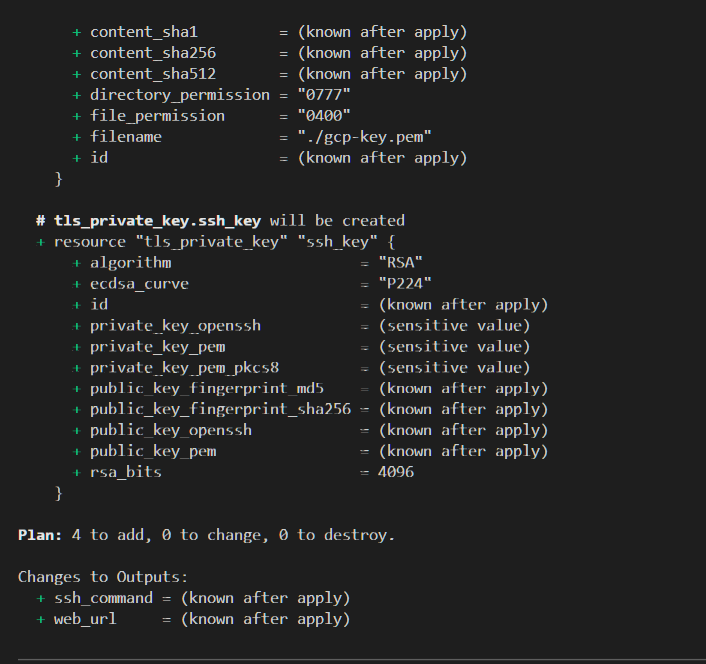Screen dimensions: 706x664
Task: Click the web_url output name
Action: tap(85, 619)
